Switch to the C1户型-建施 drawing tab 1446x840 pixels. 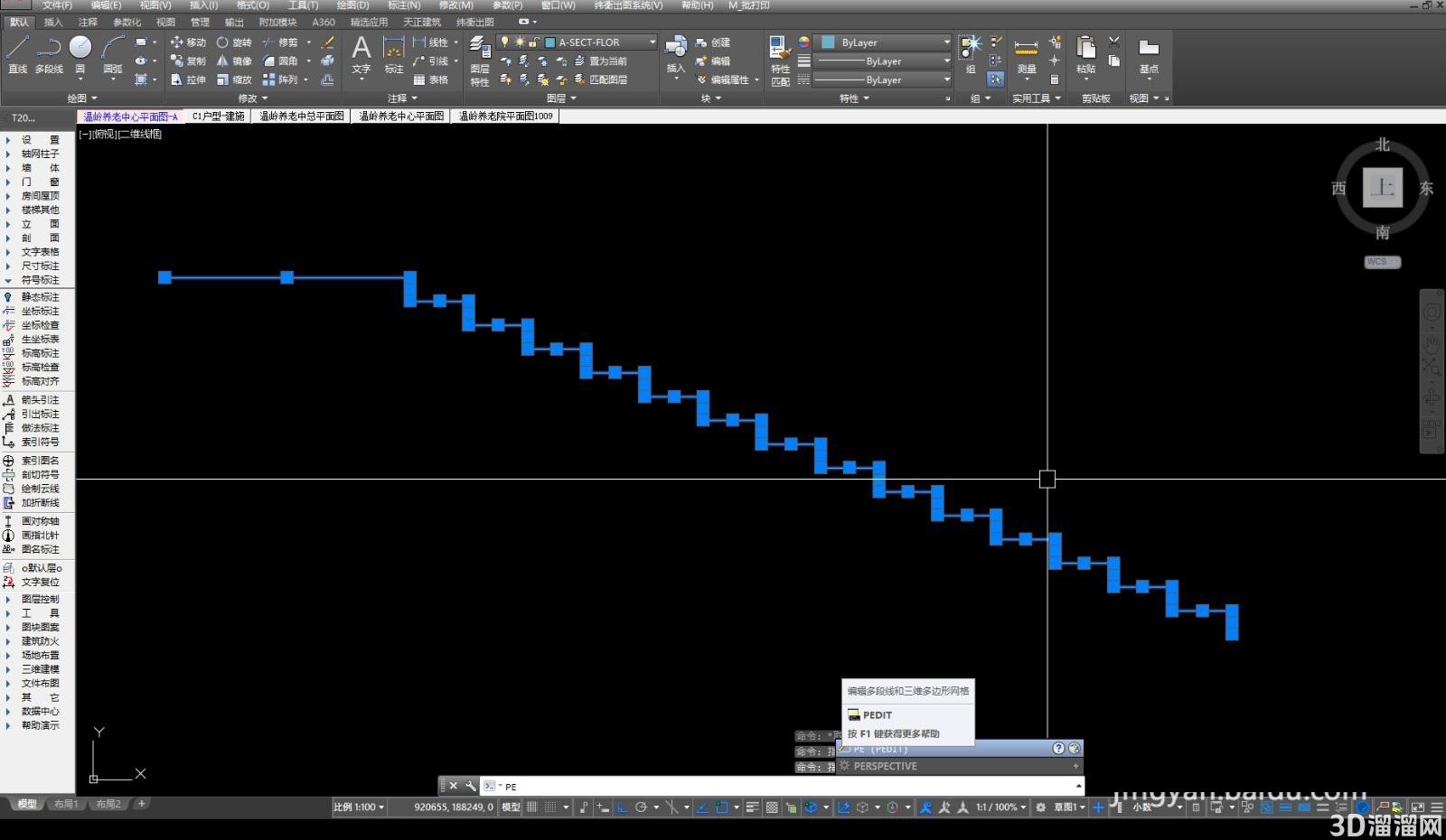219,117
